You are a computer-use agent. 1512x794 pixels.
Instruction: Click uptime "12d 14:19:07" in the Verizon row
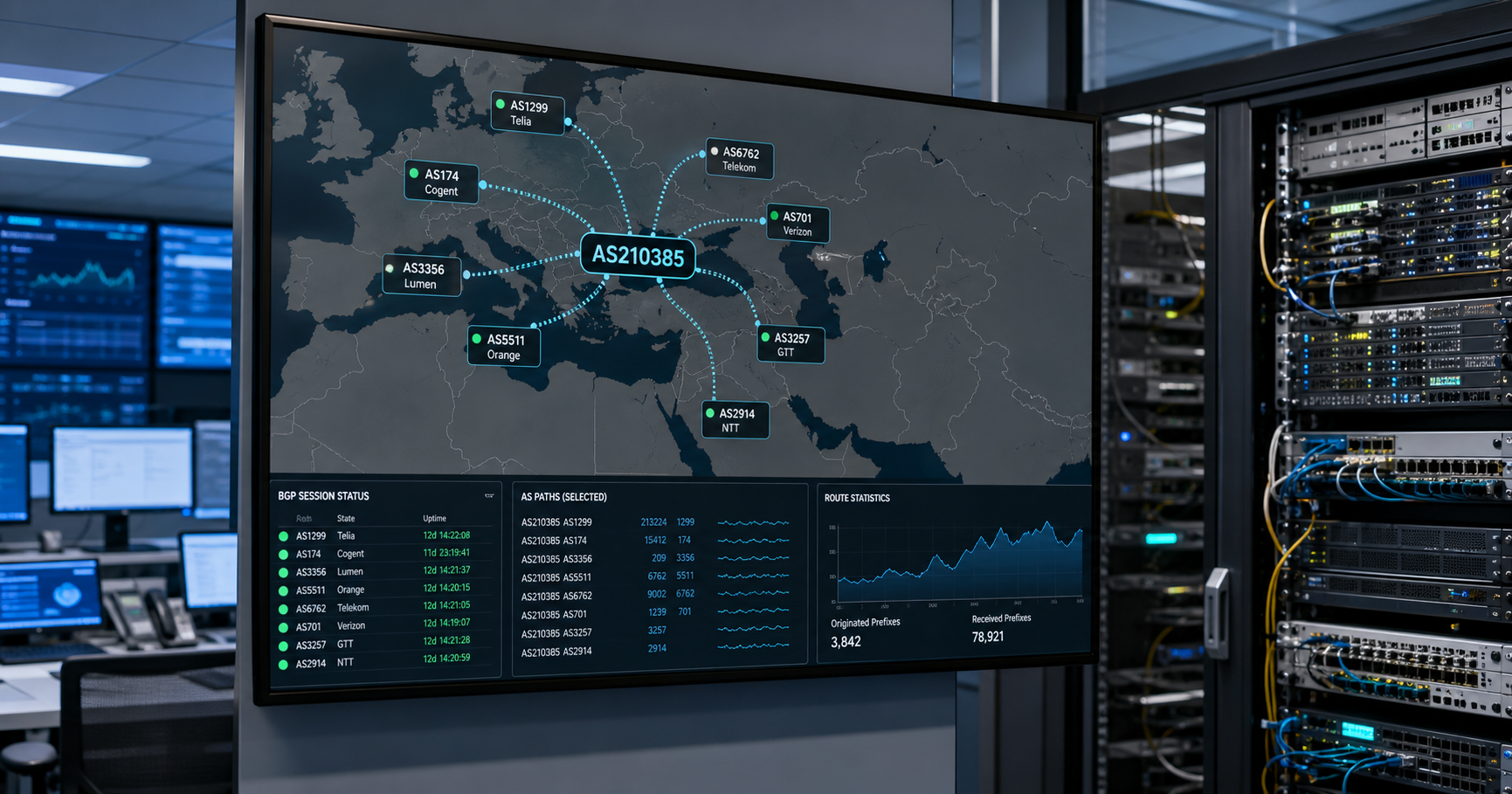point(446,623)
